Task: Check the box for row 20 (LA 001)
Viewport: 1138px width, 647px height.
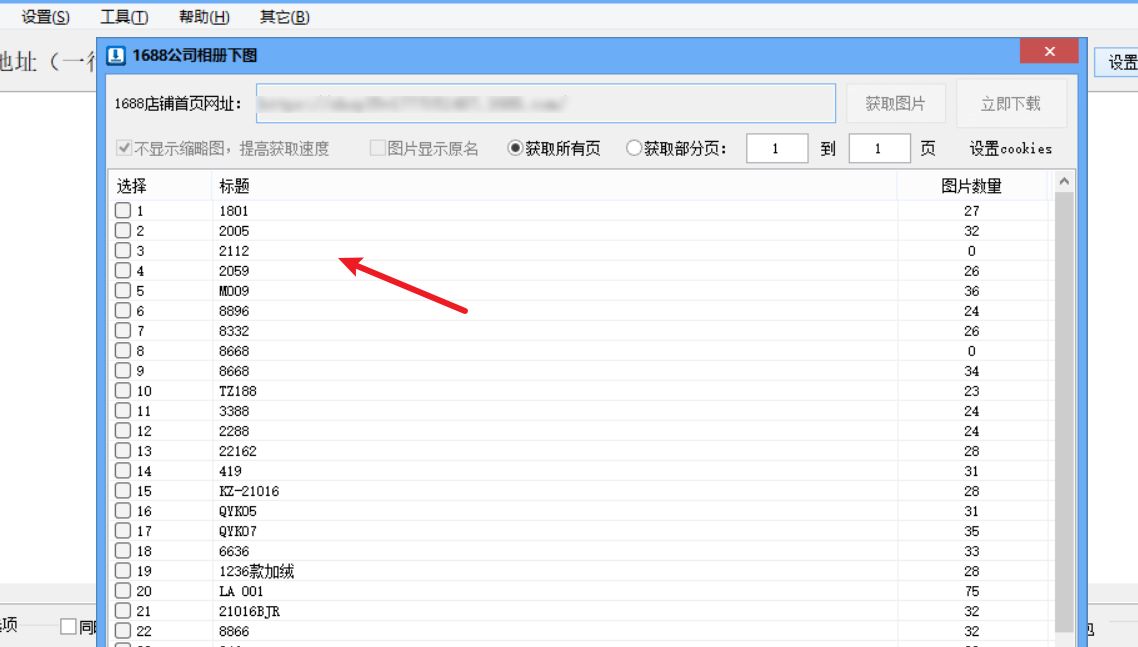Action: (123, 591)
